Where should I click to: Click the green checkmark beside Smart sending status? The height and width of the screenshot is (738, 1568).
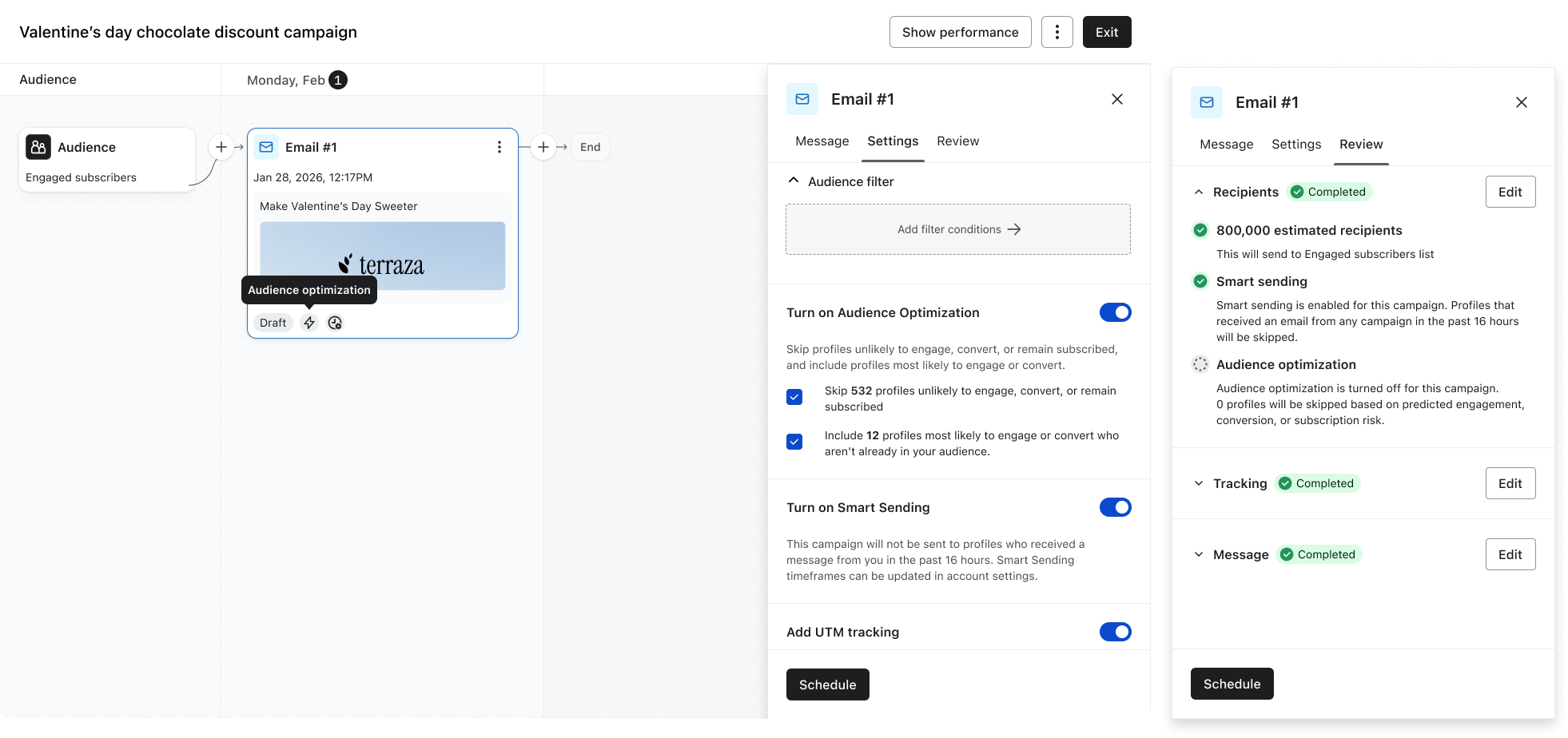tap(1200, 281)
